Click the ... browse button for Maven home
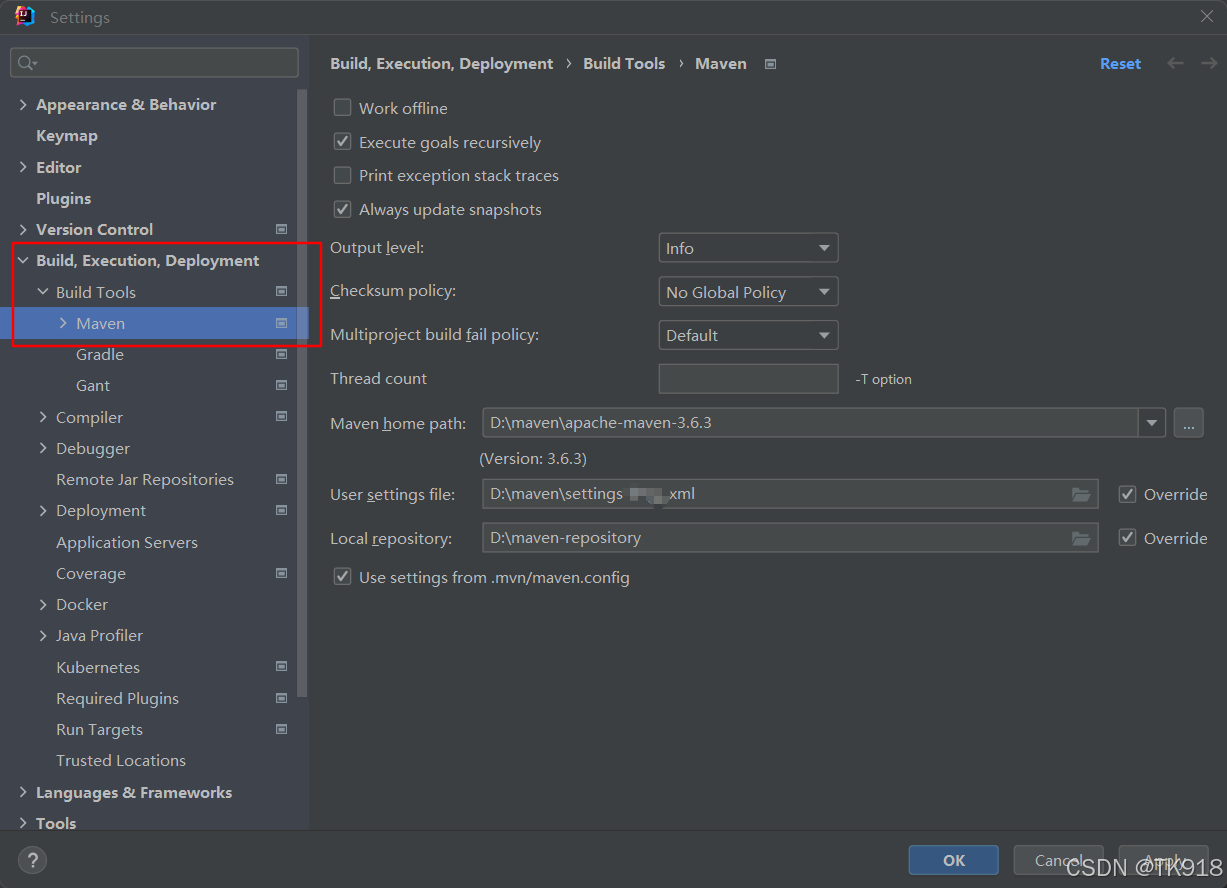This screenshot has width=1227, height=888. coord(1188,423)
